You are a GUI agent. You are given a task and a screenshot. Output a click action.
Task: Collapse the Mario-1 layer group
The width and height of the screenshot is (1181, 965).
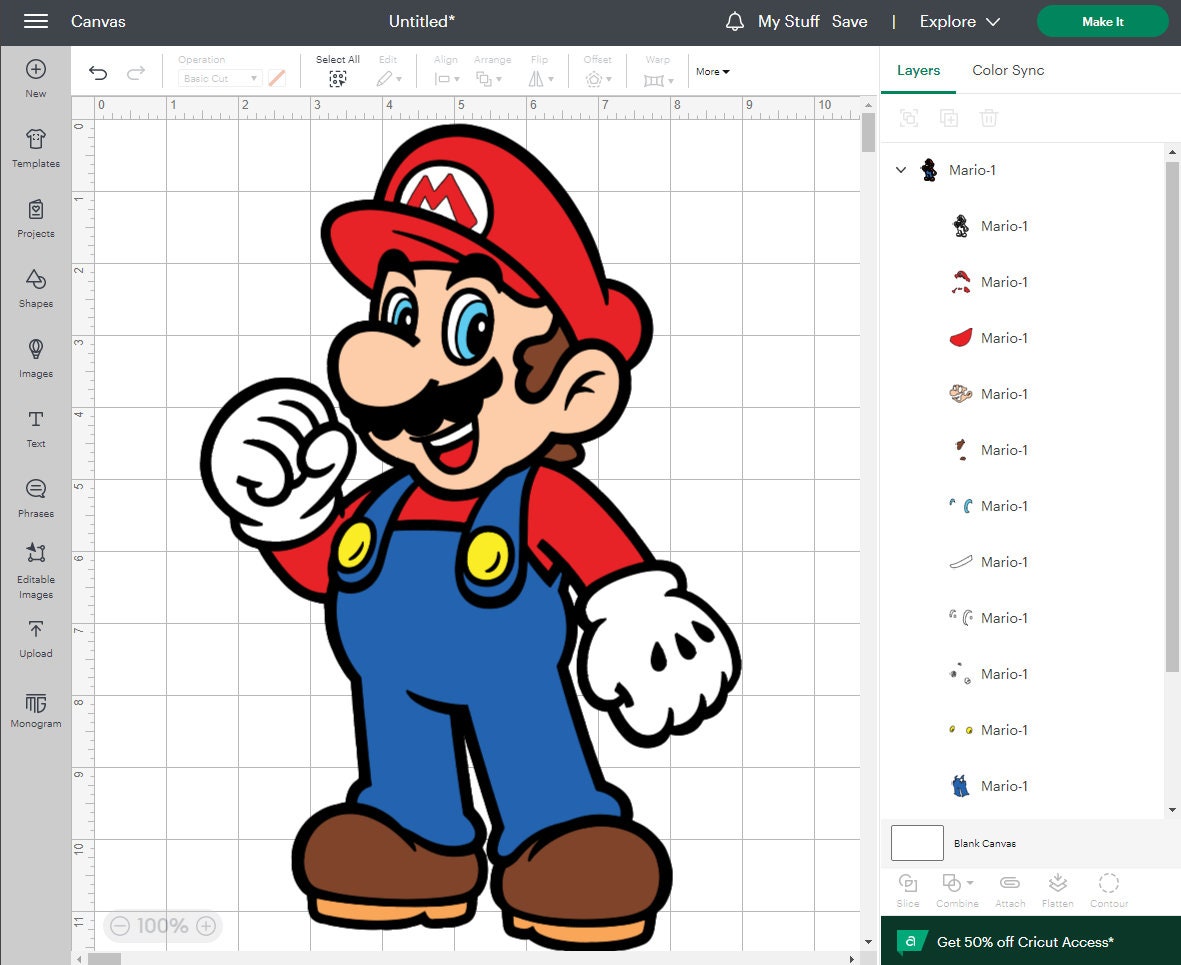pyautogui.click(x=900, y=170)
